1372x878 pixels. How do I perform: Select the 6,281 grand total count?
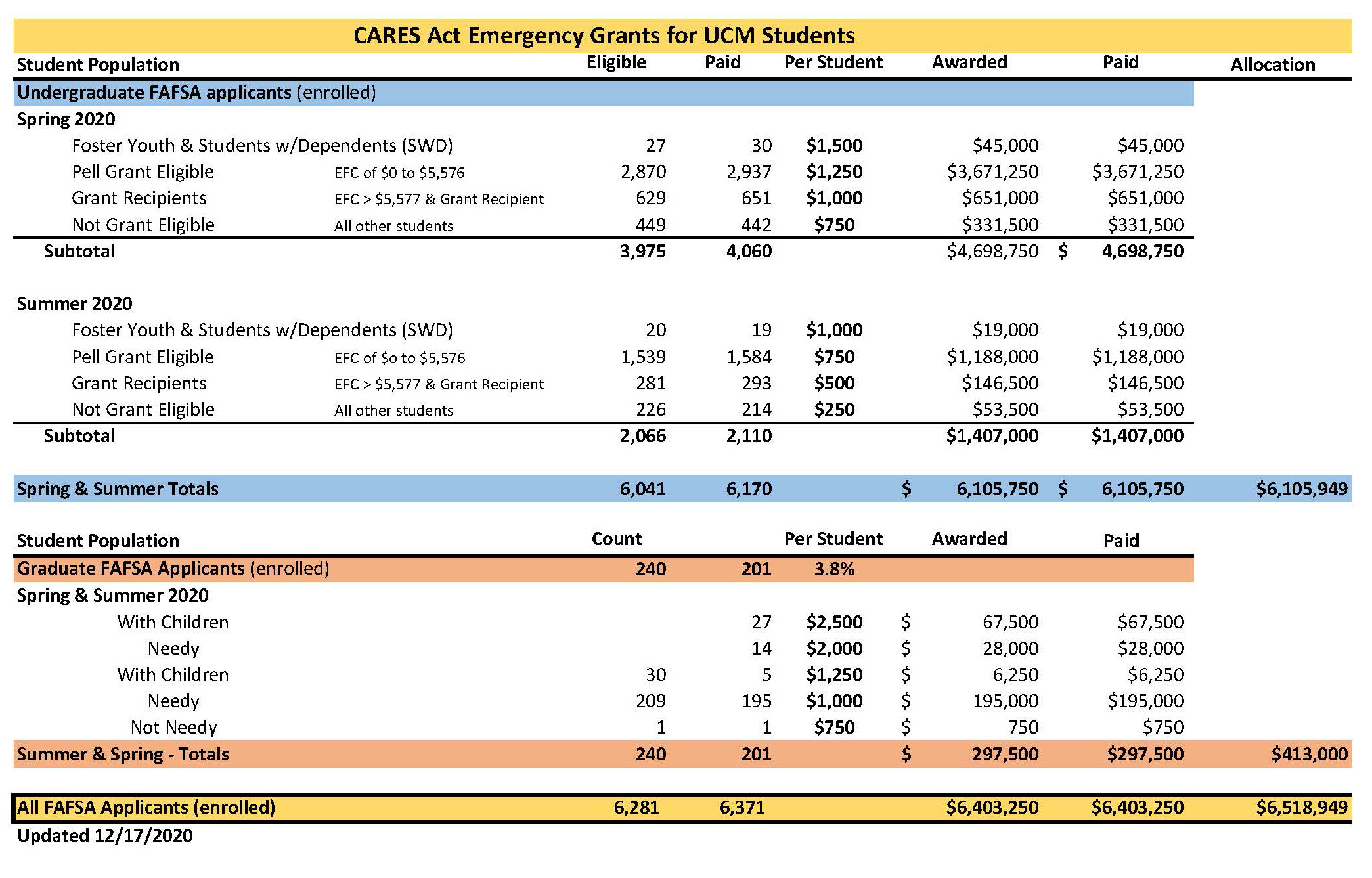(x=636, y=808)
